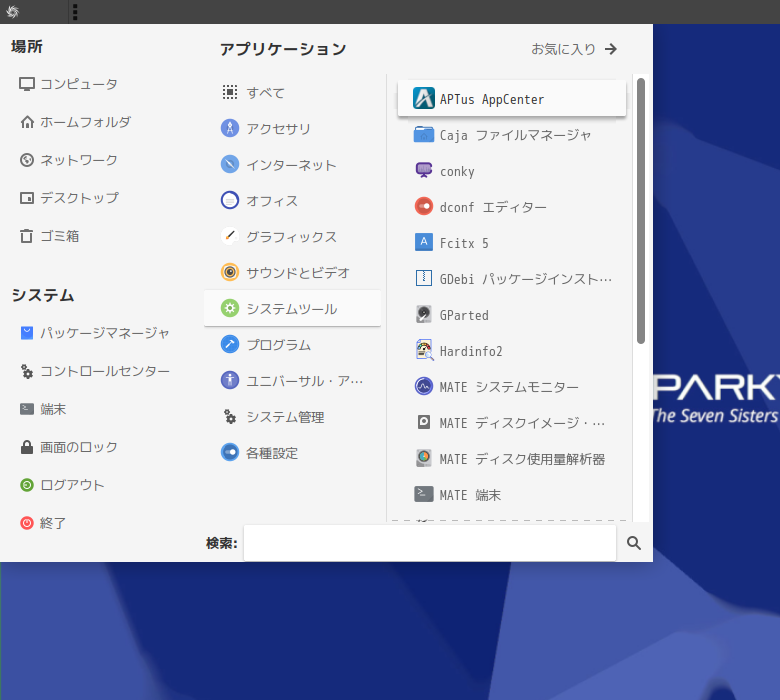Image resolution: width=780 pixels, height=700 pixels.
Task: Click the Fcitx 5 label text
Action: 464,243
